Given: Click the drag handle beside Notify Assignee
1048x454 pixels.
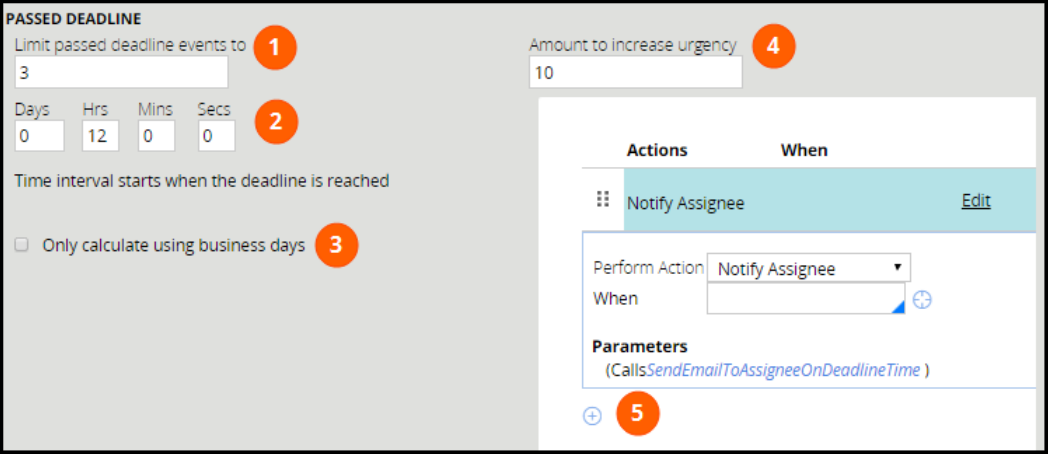Looking at the screenshot, I should point(603,200).
